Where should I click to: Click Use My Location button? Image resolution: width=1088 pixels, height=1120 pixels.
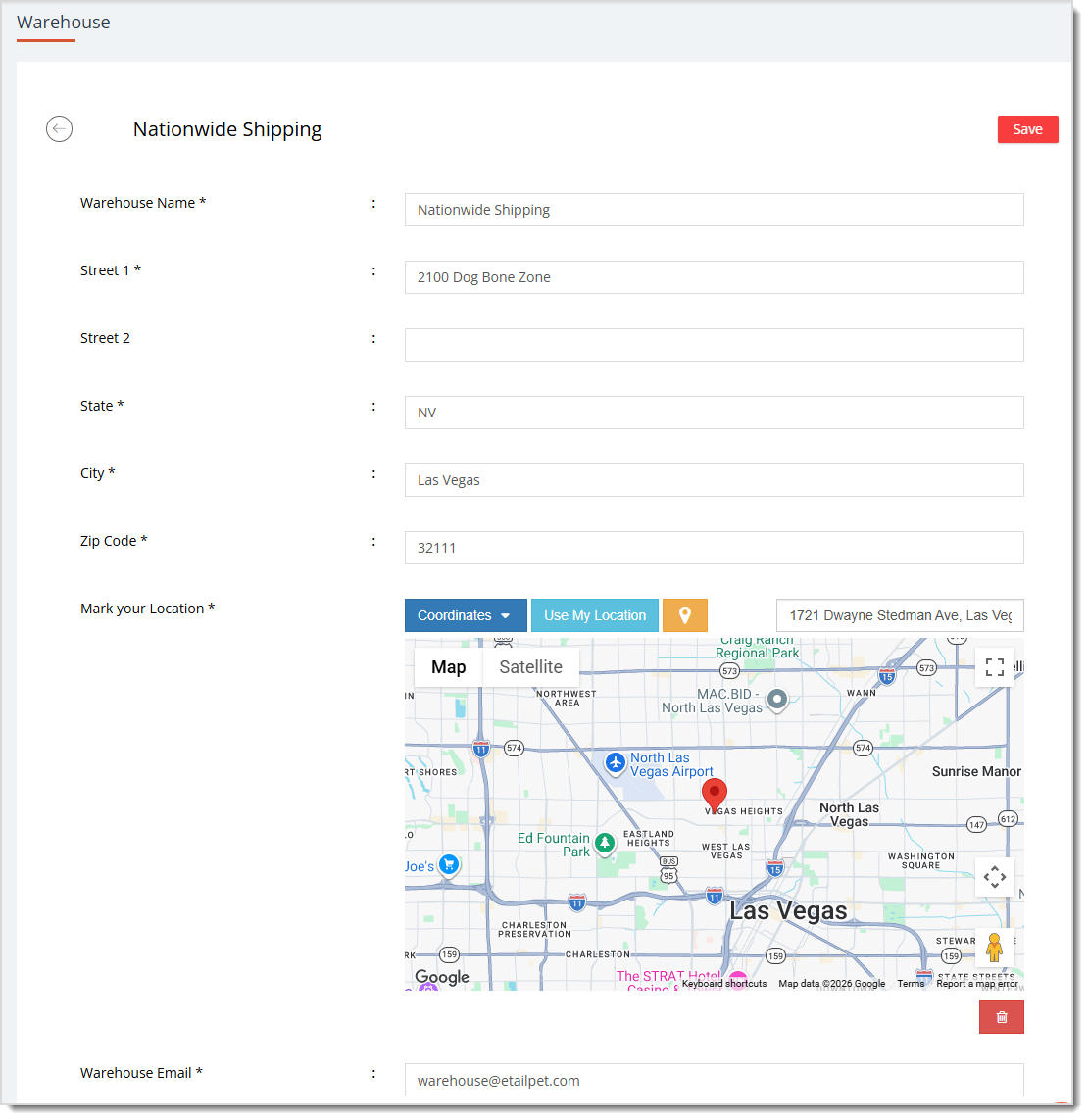(x=594, y=615)
